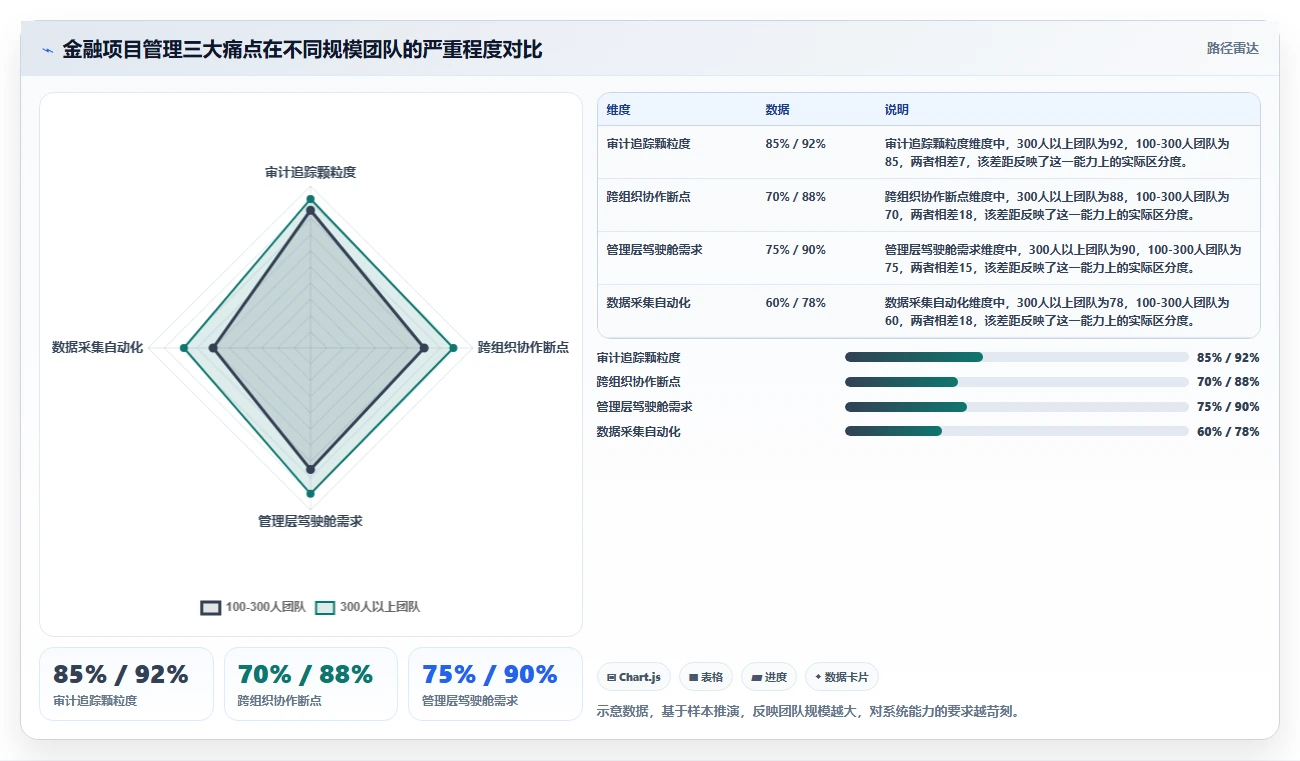Click the 85% / 92% data card
This screenshot has height=761, width=1300.
coord(126,684)
